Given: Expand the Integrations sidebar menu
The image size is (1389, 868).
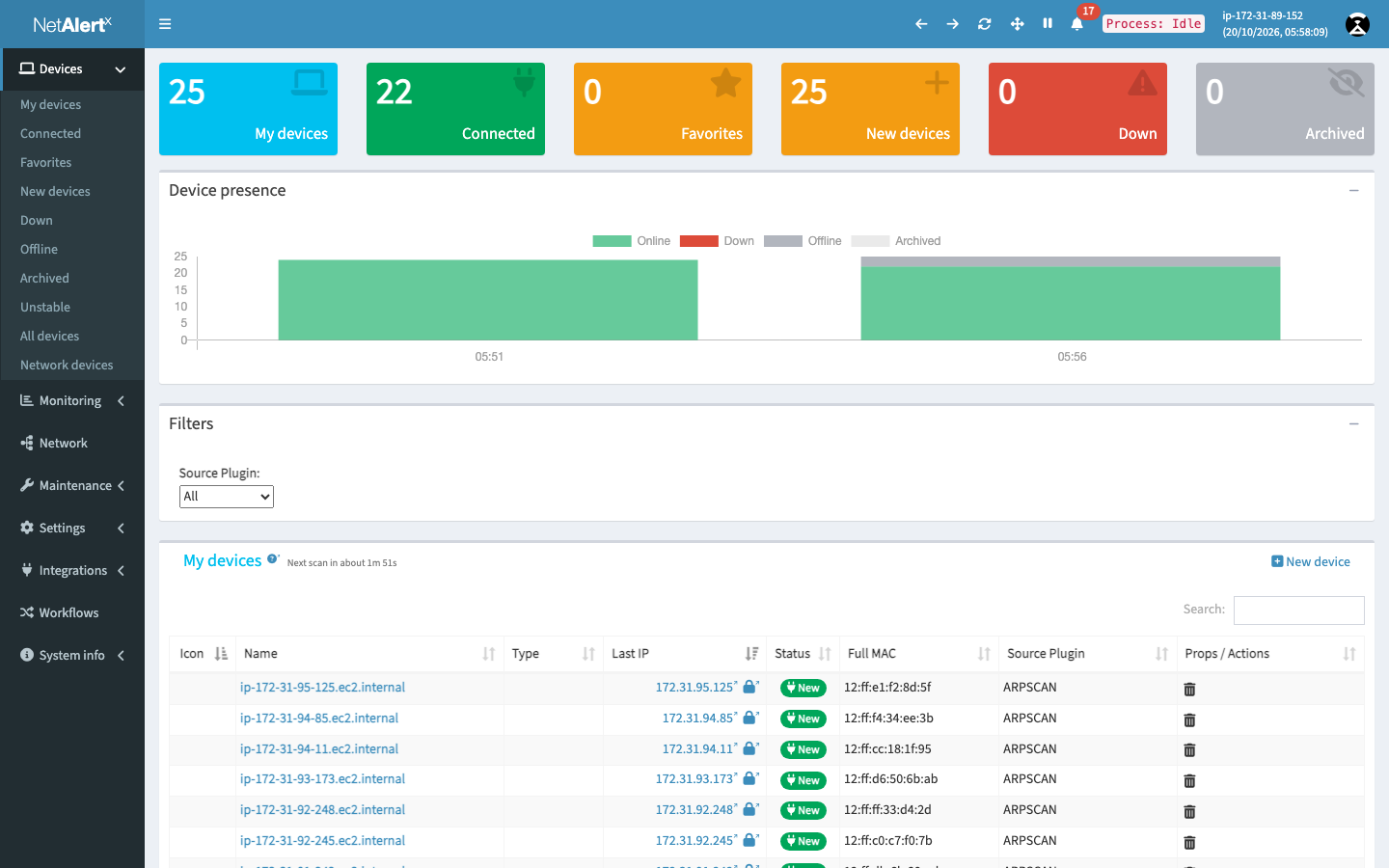Looking at the screenshot, I should [x=72, y=571].
